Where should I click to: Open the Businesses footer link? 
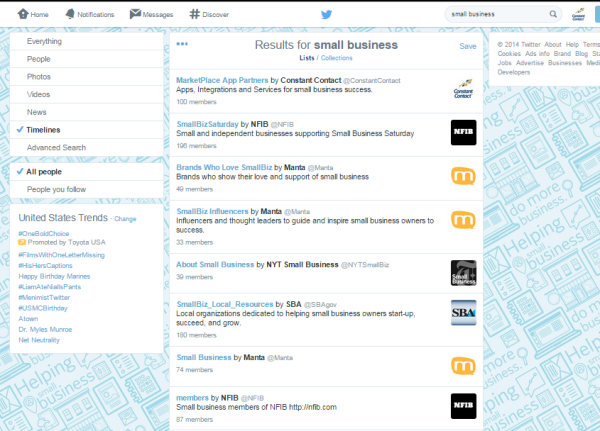(x=565, y=63)
